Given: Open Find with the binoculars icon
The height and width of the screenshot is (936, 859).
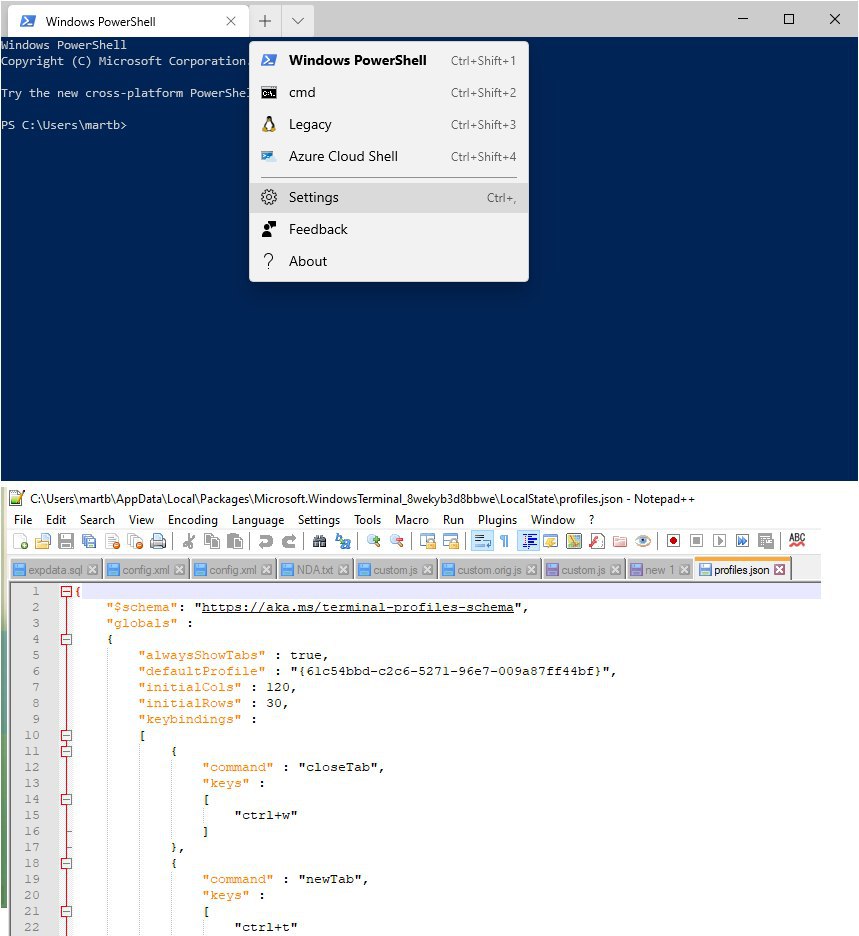Looking at the screenshot, I should (x=320, y=541).
